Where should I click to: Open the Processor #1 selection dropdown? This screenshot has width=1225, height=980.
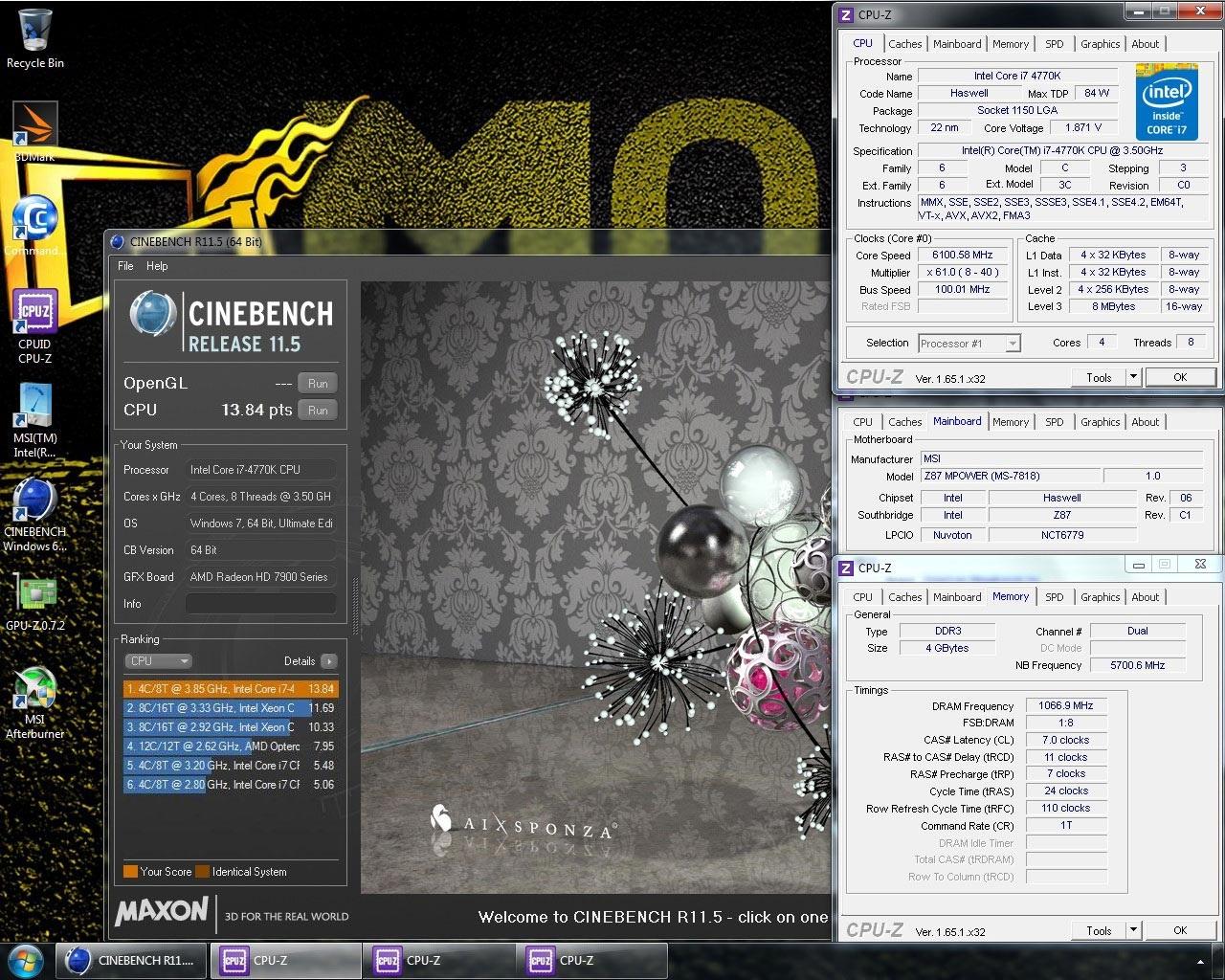click(969, 343)
